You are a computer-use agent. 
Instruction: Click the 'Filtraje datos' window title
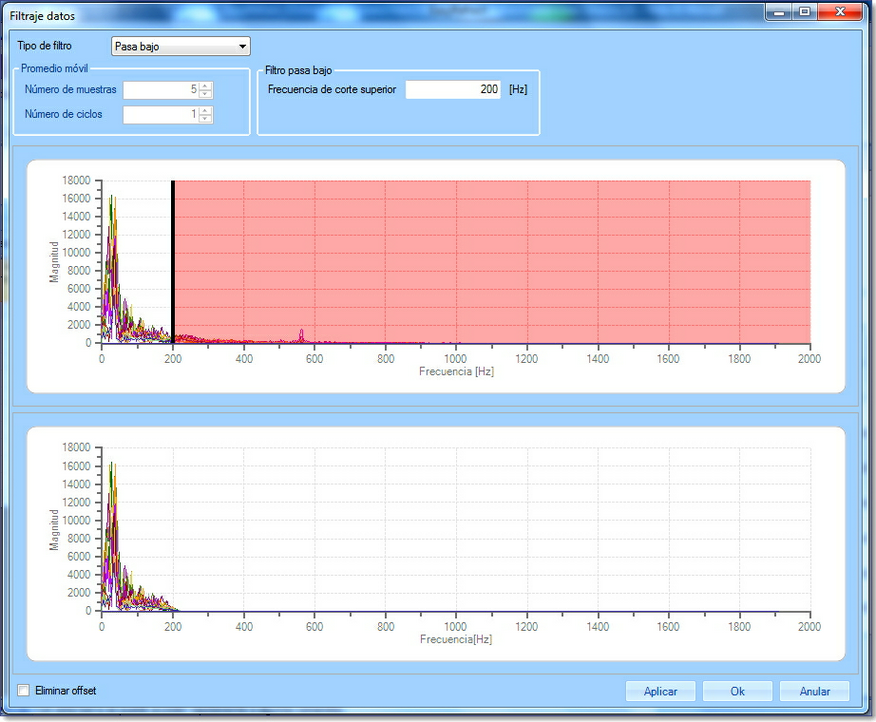coord(42,16)
